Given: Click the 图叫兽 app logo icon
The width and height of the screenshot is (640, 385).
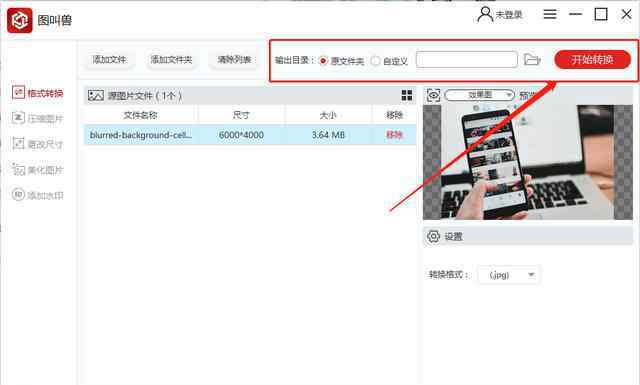Looking at the screenshot, I should [20, 20].
